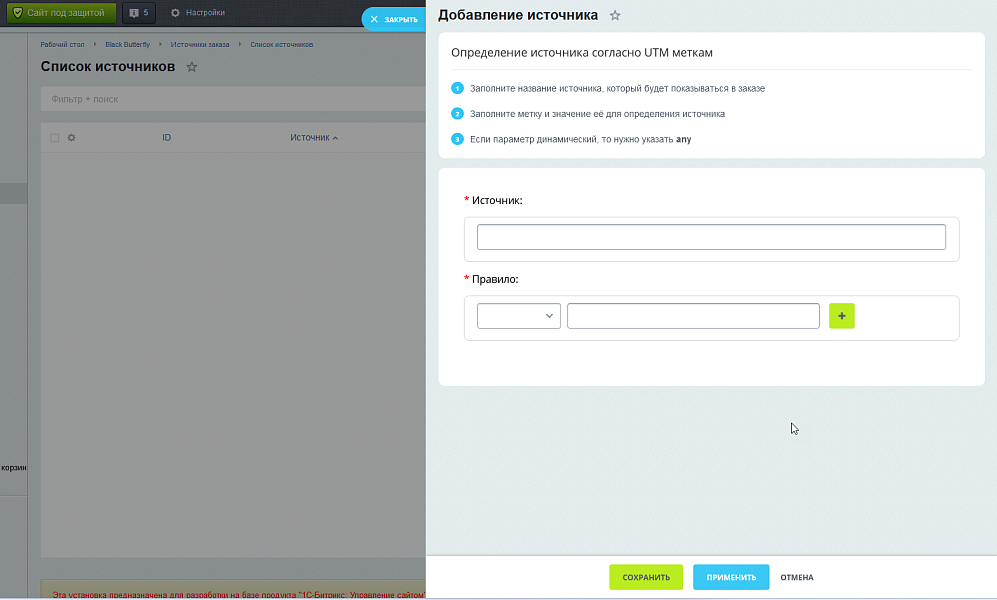The width and height of the screenshot is (997, 600).
Task: Click the X closing icon on 'ЗАКРЫТЬ'
Action: pyautogui.click(x=377, y=18)
